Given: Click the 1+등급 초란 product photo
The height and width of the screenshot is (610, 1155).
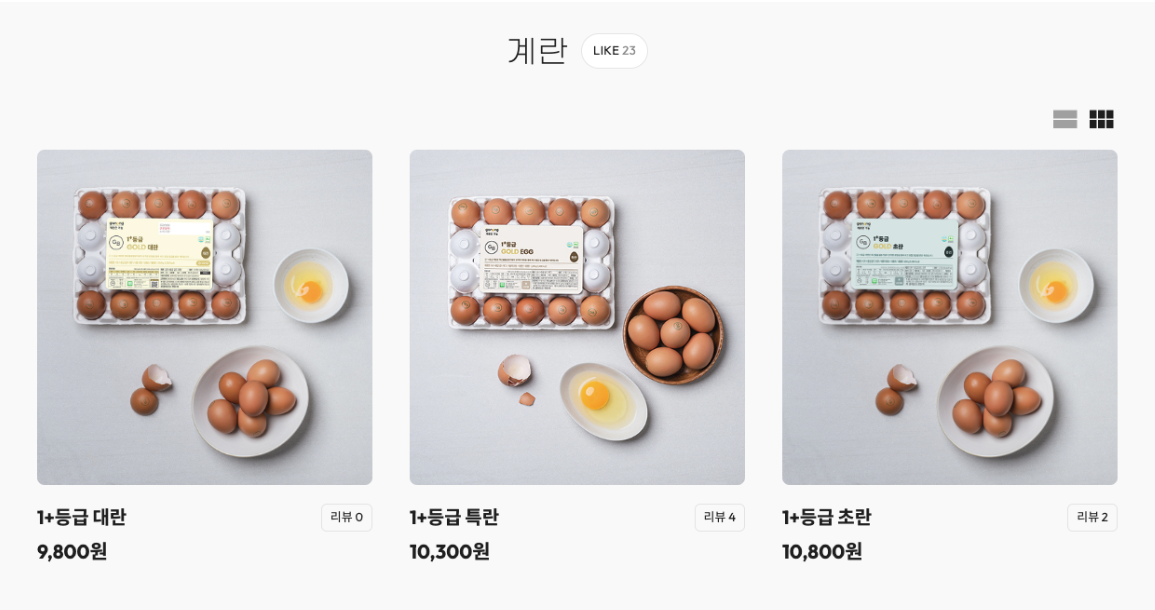Looking at the screenshot, I should click(x=950, y=315).
